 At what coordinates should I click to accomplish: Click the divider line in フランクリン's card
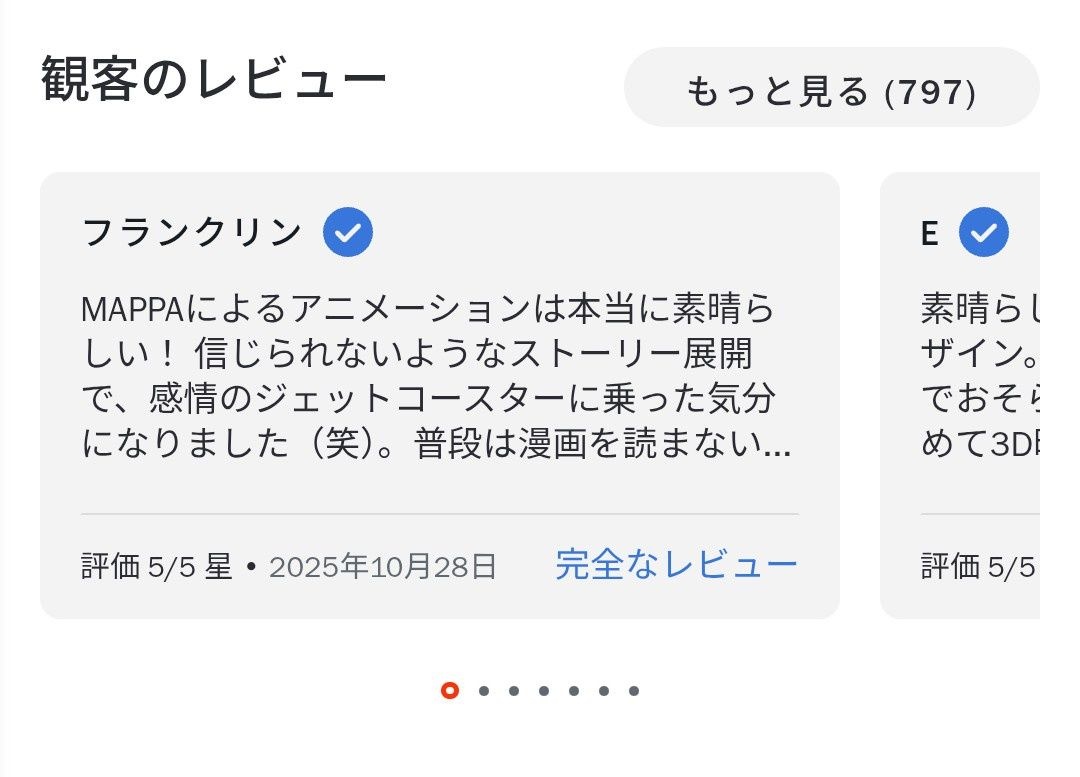tap(440, 514)
